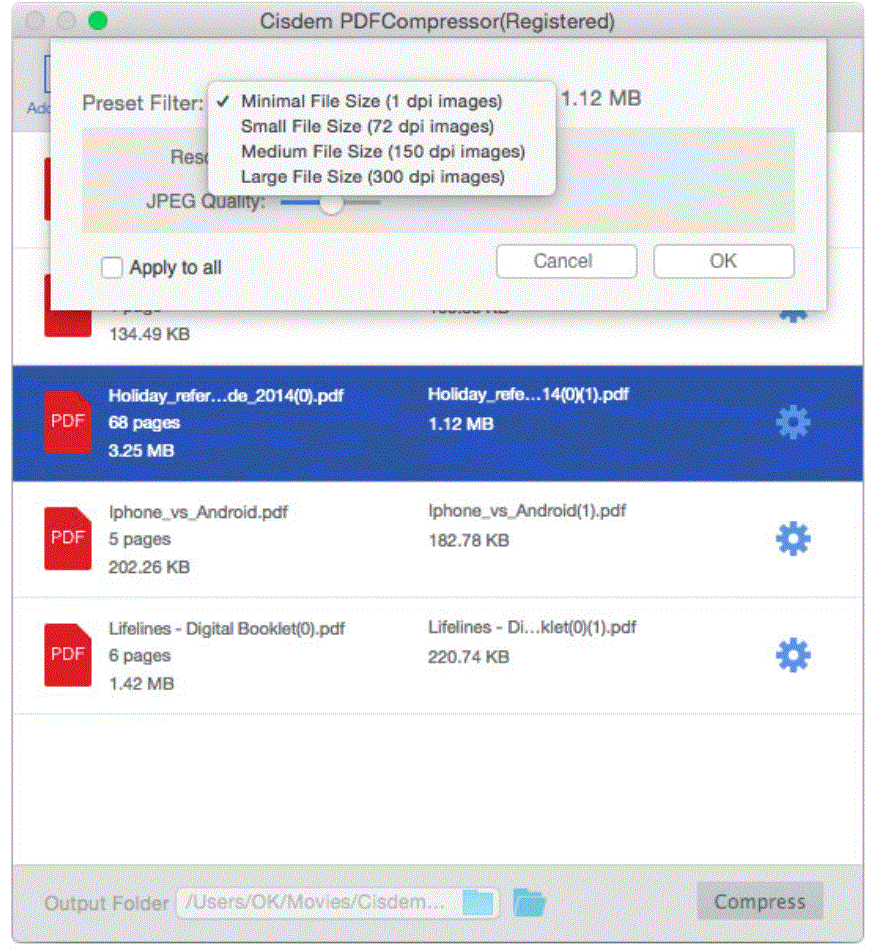This screenshot has height=951, width=887.
Task: Confirm settings with OK button
Action: [723, 261]
